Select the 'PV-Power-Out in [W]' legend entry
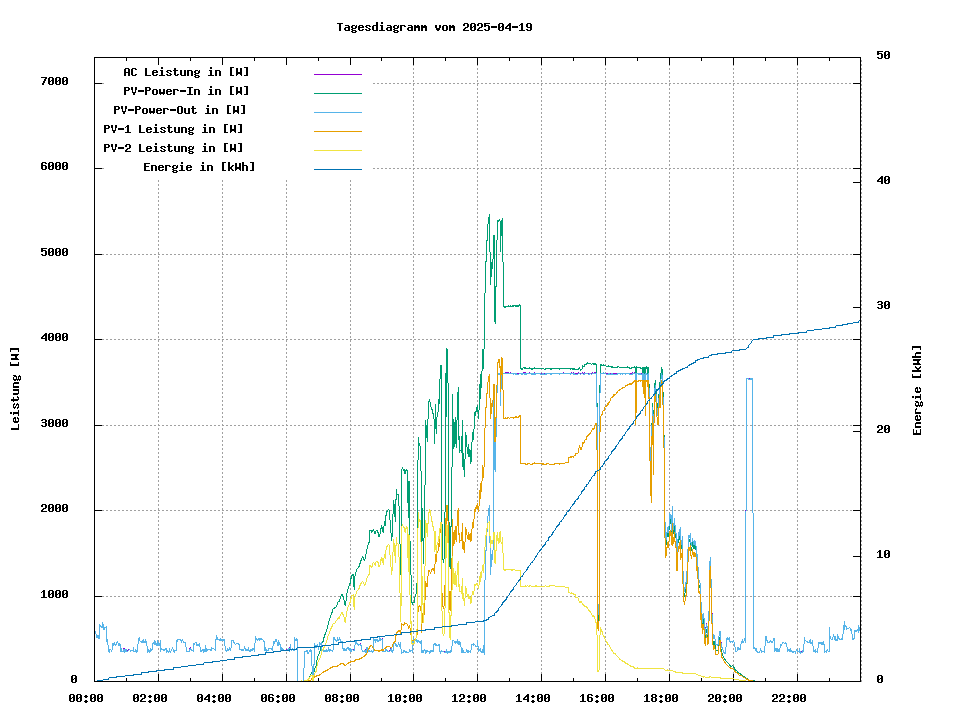Image resolution: width=960 pixels, height=720 pixels. click(x=180, y=110)
